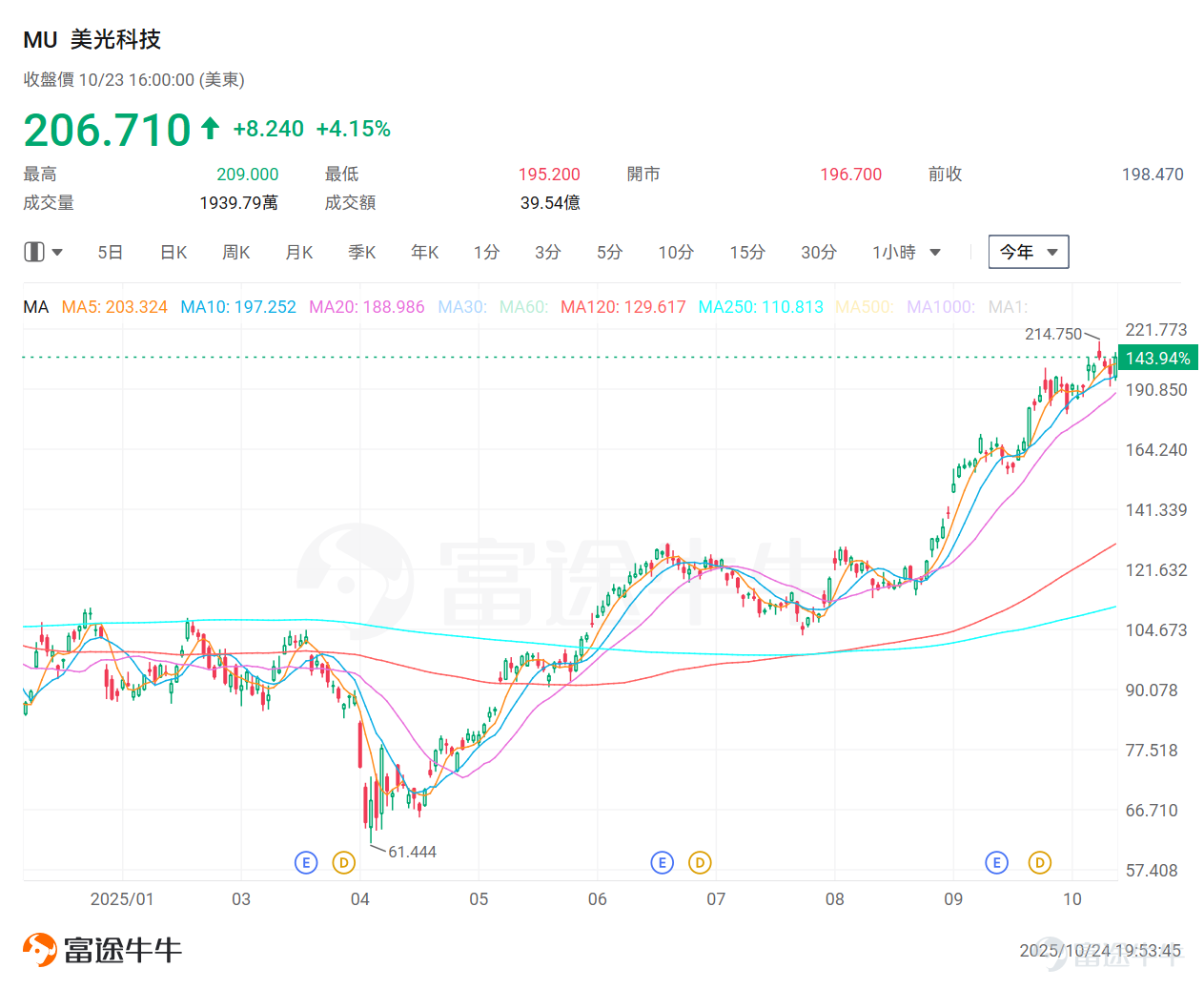Viewport: 1204px width, 989px height.
Task: Select the 日K daily candlestick tab
Action: pos(173,253)
